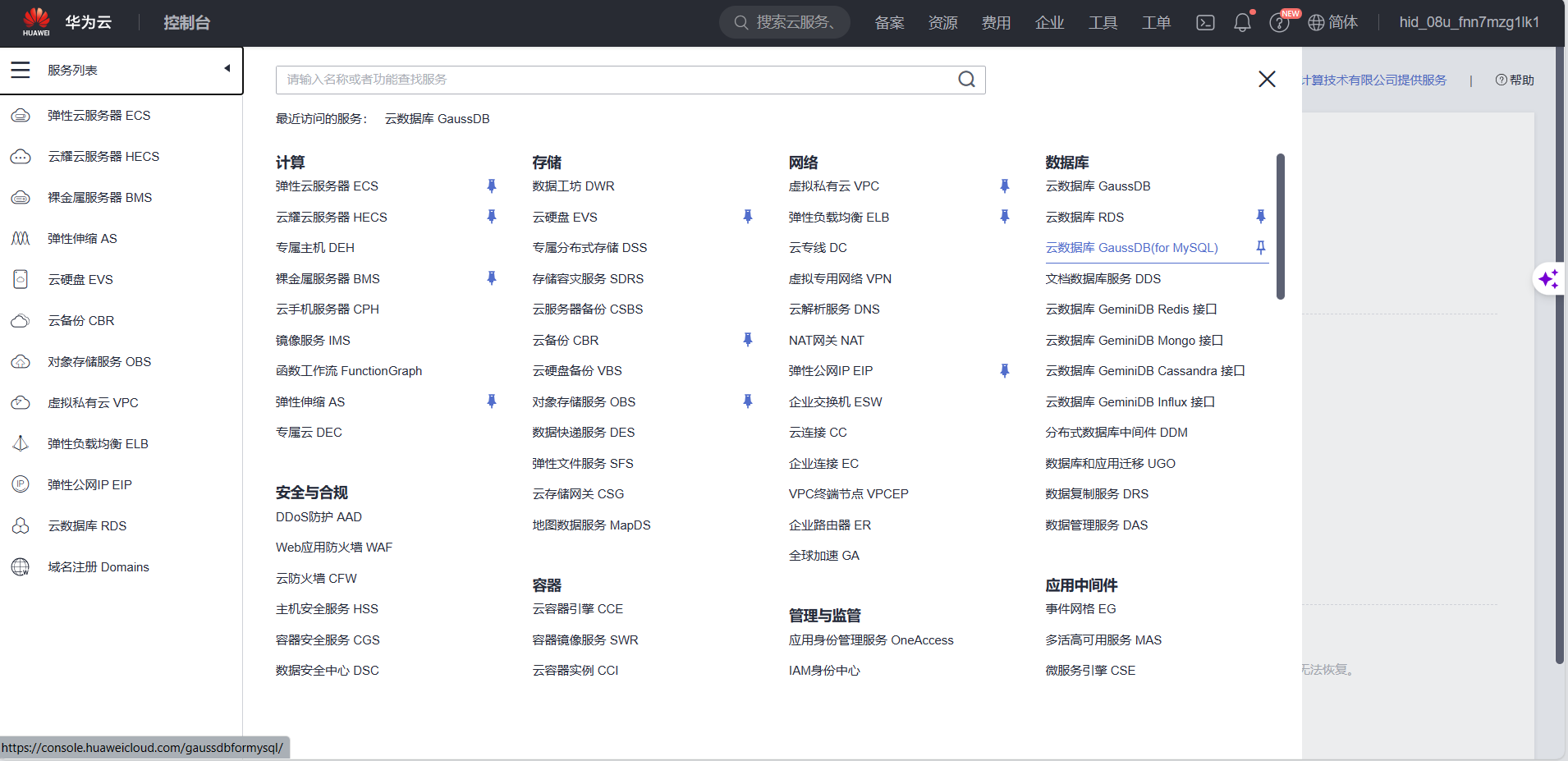1568x761 pixels.
Task: Click the VPC sidebar icon
Action: coord(21,403)
